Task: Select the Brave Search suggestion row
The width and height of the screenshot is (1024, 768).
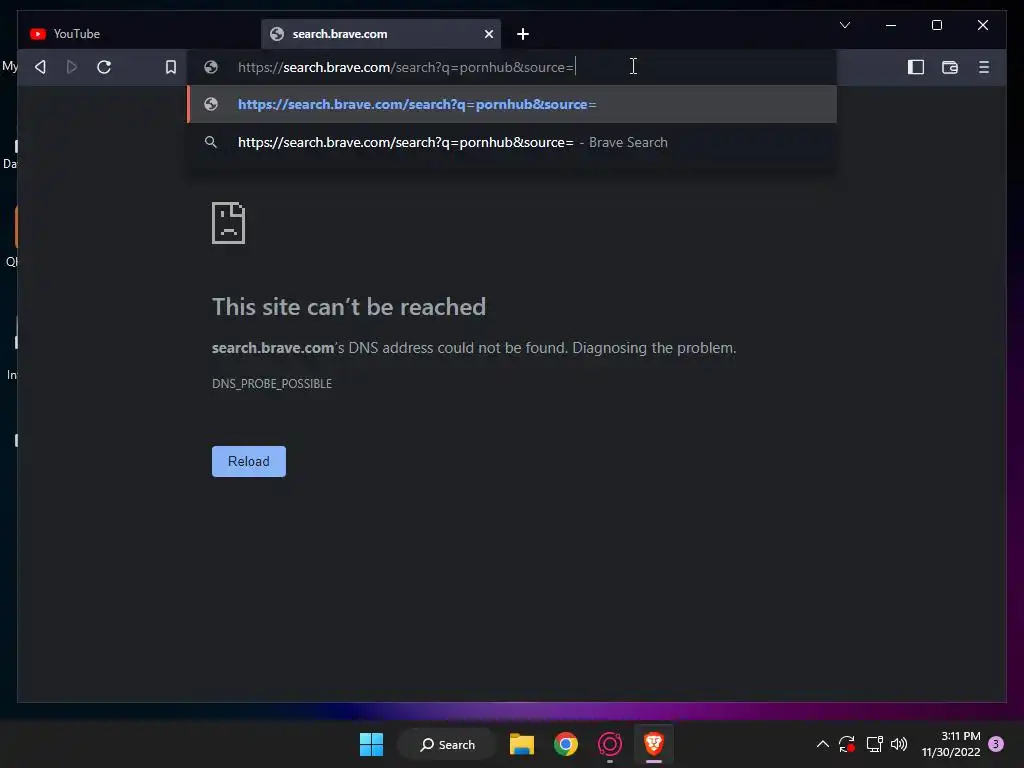Action: (x=511, y=142)
